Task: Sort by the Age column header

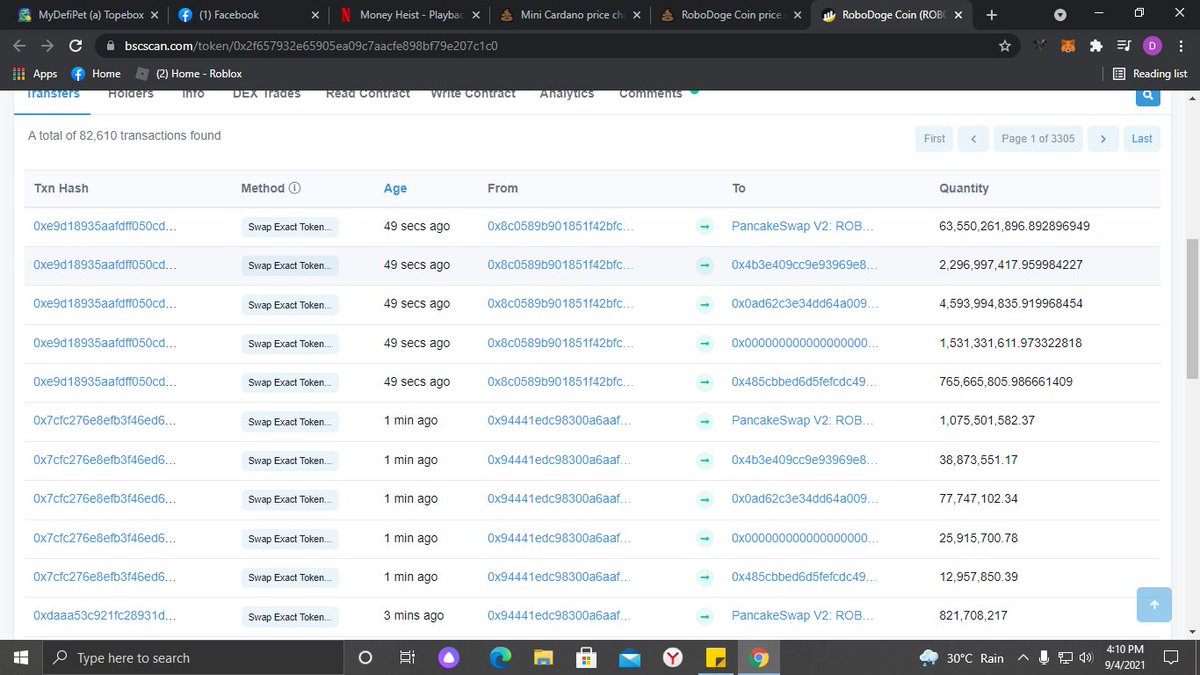Action: [x=395, y=188]
